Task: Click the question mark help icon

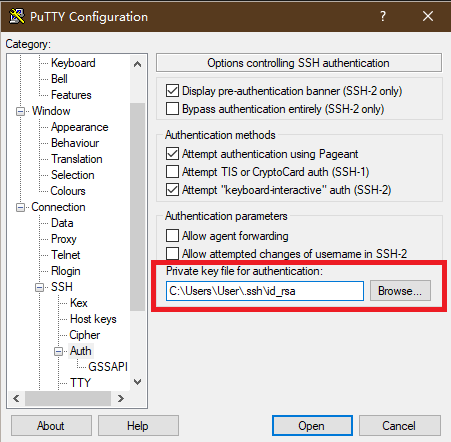Action: (383, 16)
